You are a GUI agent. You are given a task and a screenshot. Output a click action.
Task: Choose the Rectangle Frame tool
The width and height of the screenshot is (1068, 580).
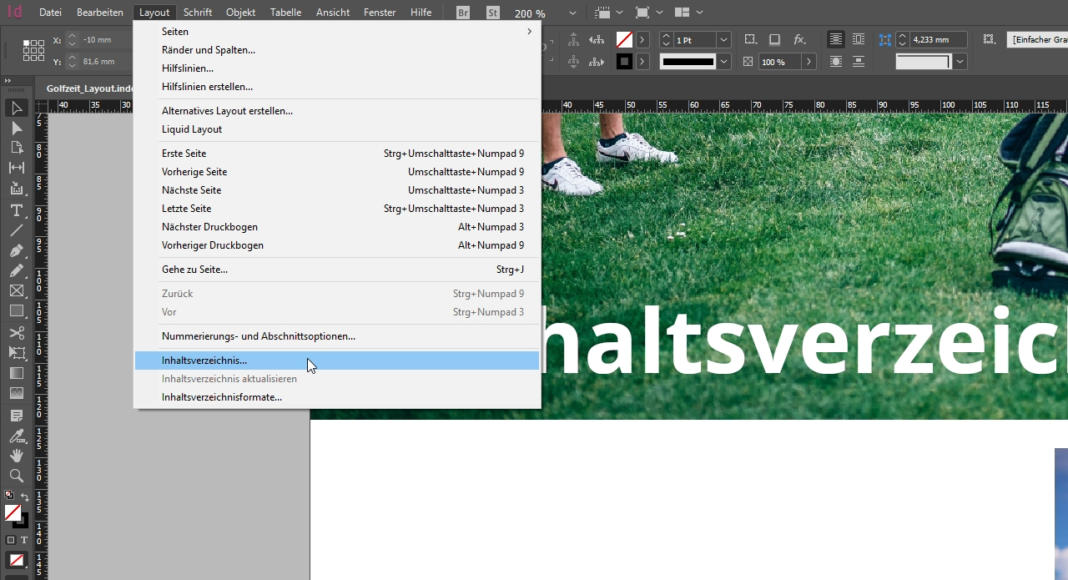(x=16, y=291)
